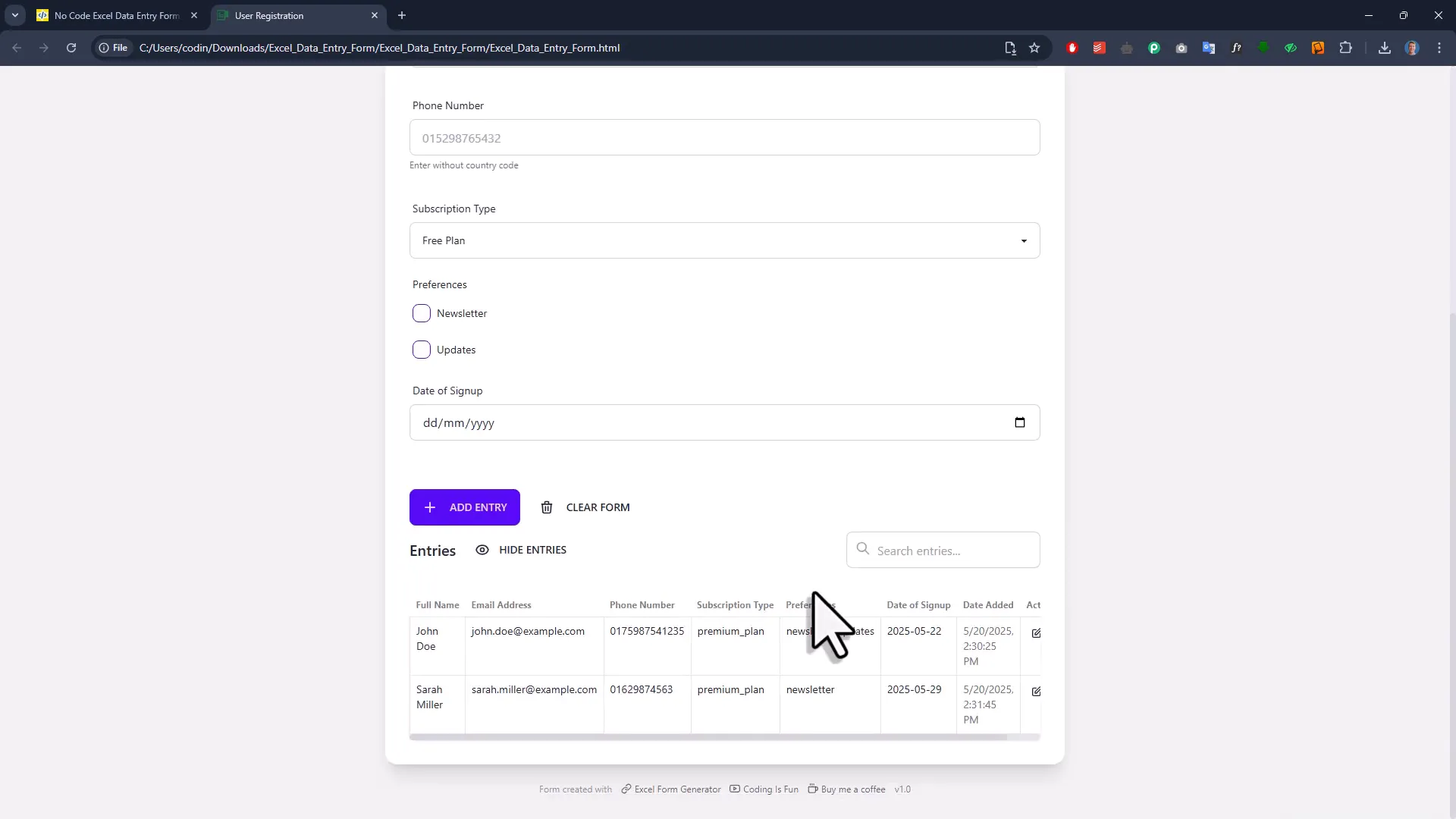
Task: Open the browser three-dot menu
Action: 1439,47
